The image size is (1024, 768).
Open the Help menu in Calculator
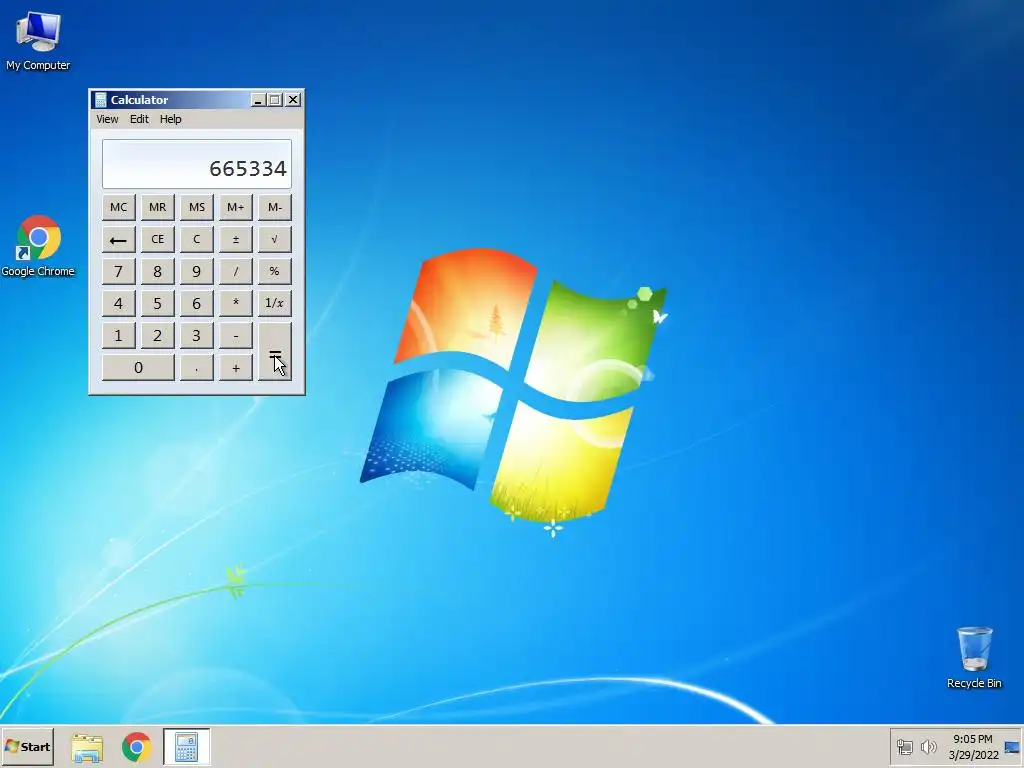[170, 120]
